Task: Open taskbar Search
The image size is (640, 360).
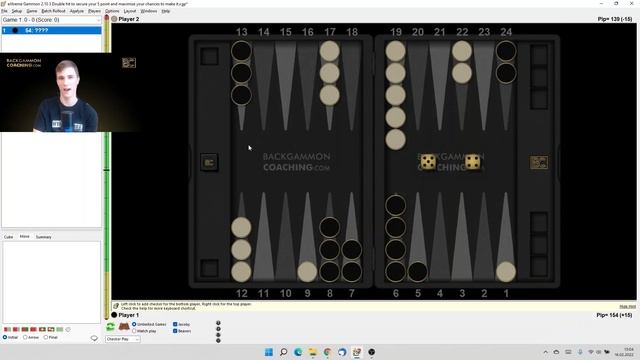Action: click(283, 352)
